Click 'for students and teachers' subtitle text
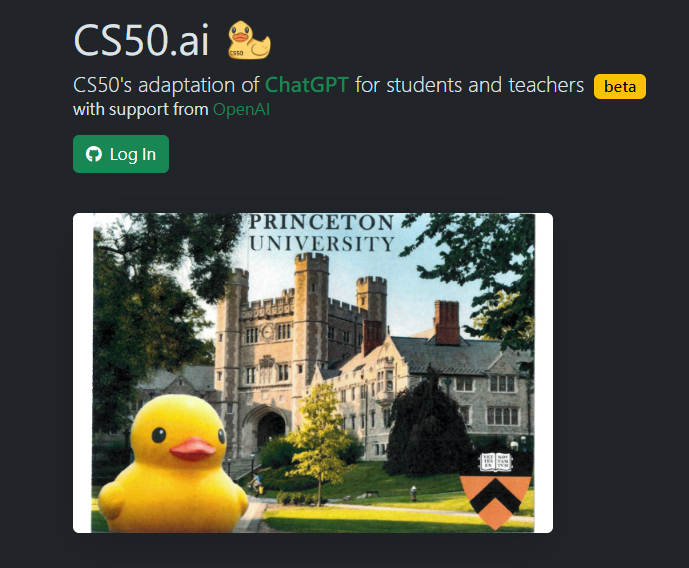 (469, 85)
